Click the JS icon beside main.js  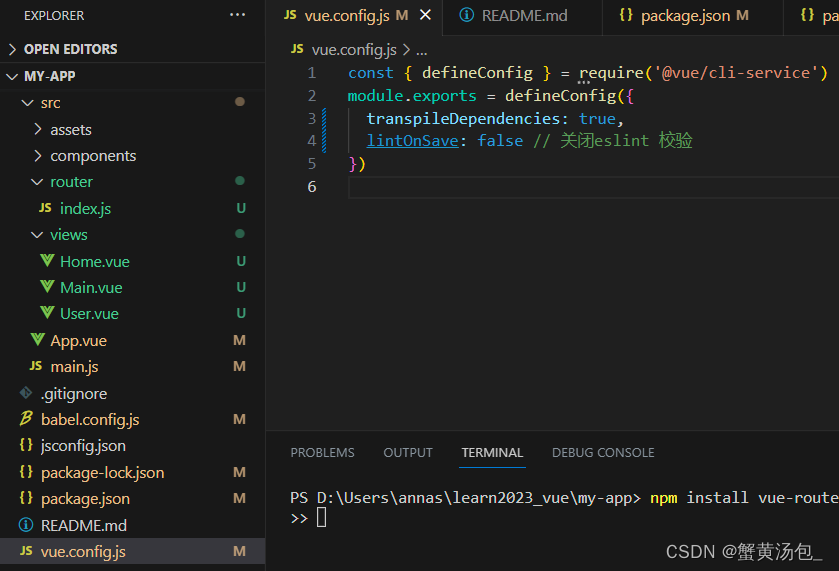click(x=36, y=366)
